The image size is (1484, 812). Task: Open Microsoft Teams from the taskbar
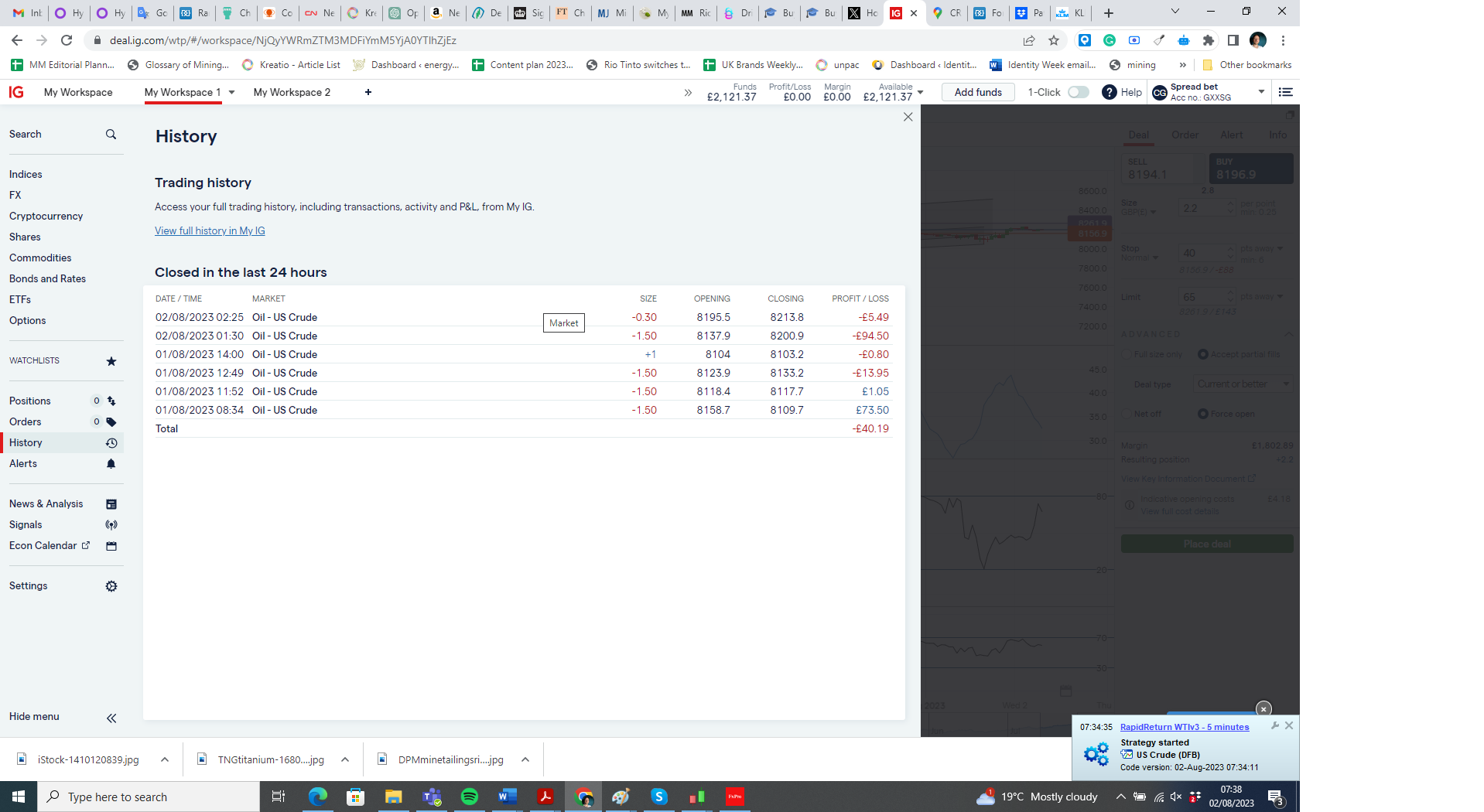432,797
